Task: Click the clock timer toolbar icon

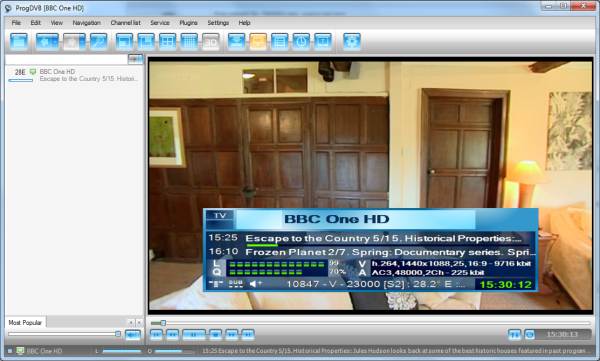Action: (x=301, y=41)
